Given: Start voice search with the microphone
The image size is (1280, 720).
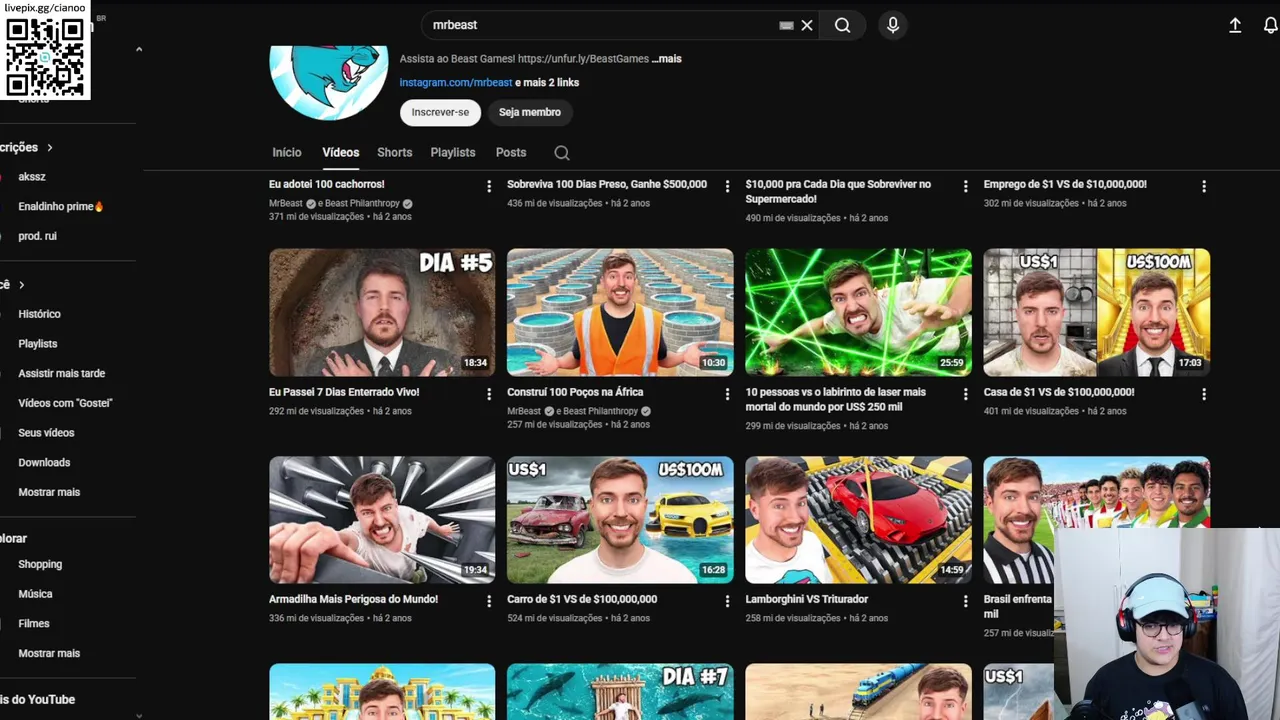Looking at the screenshot, I should tap(893, 25).
